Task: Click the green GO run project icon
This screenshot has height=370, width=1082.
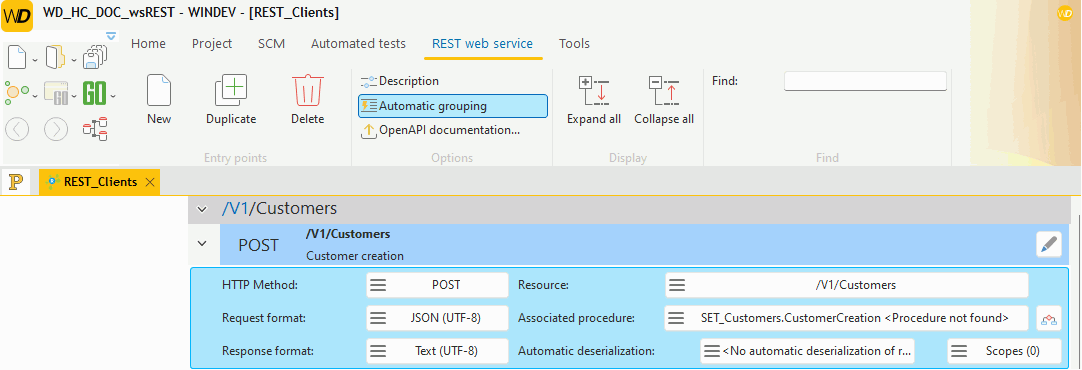Action: pos(95,92)
